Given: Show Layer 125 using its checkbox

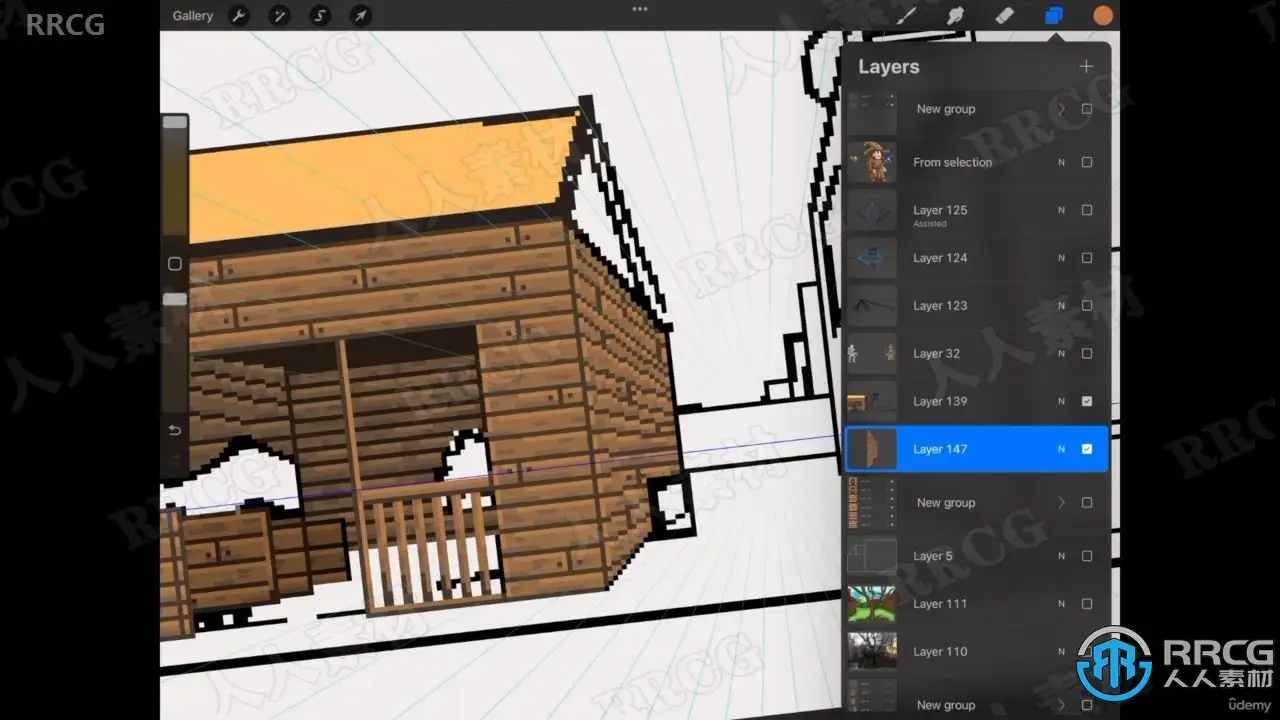Looking at the screenshot, I should click(x=1087, y=210).
